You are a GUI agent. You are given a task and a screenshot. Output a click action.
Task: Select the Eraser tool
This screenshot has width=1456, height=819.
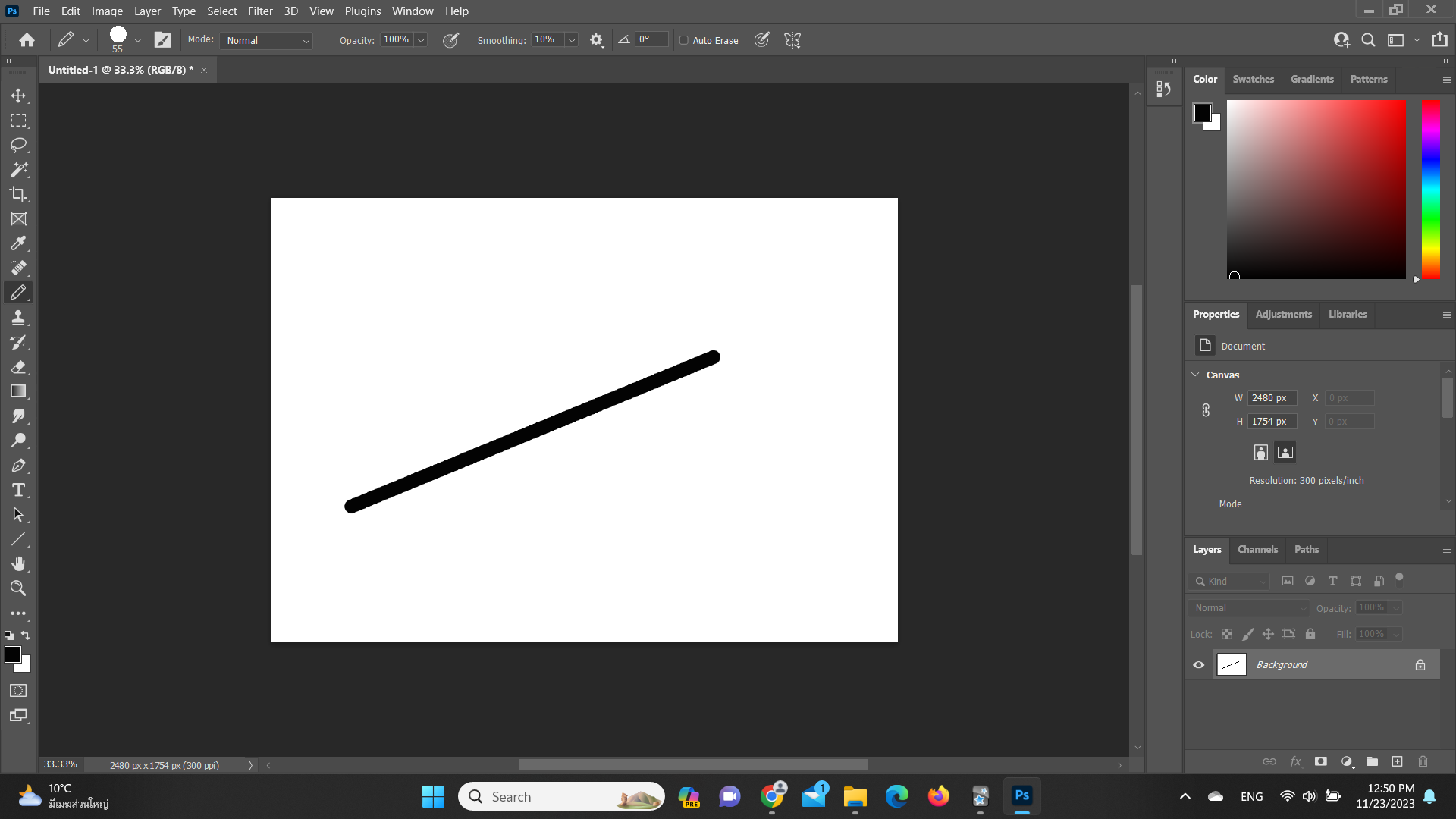18,367
